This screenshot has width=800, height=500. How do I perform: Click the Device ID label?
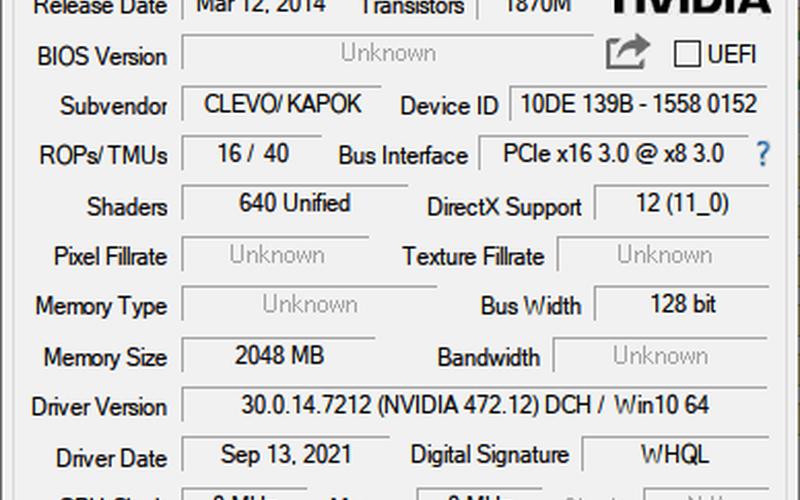pos(449,106)
